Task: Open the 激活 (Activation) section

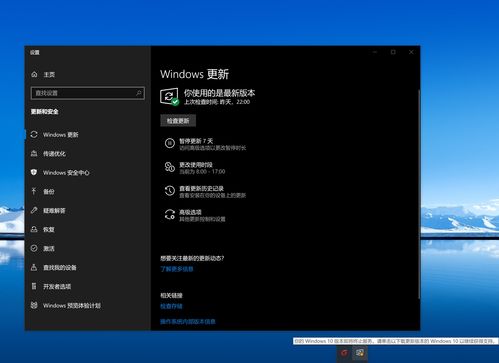Action: coord(43,249)
